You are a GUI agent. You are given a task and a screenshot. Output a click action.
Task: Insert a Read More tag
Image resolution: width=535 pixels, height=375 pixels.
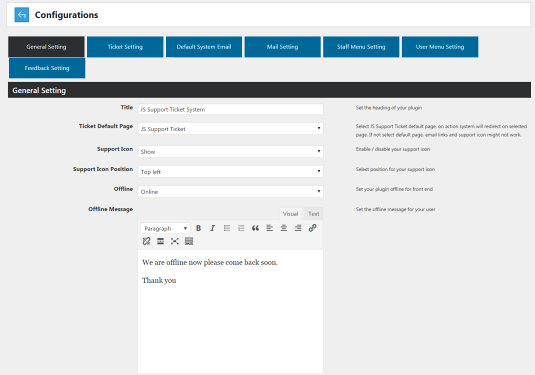160,241
